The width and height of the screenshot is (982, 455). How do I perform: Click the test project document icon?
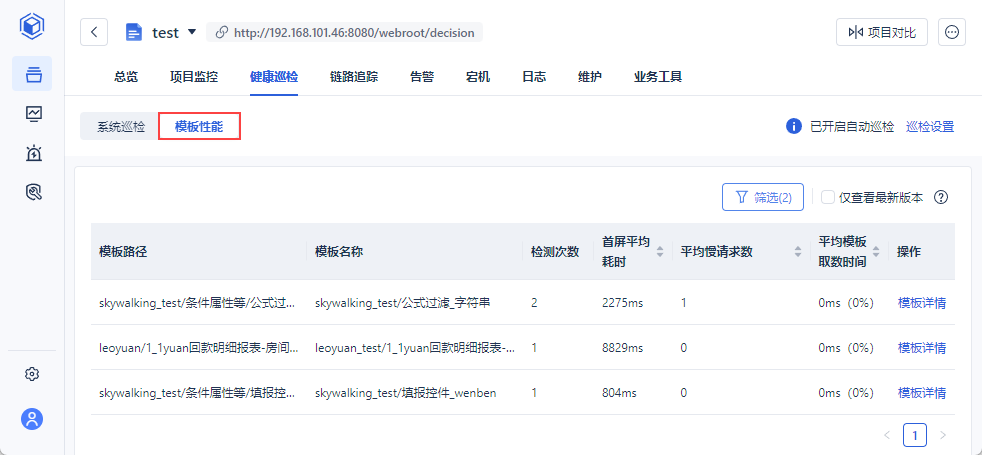(134, 33)
